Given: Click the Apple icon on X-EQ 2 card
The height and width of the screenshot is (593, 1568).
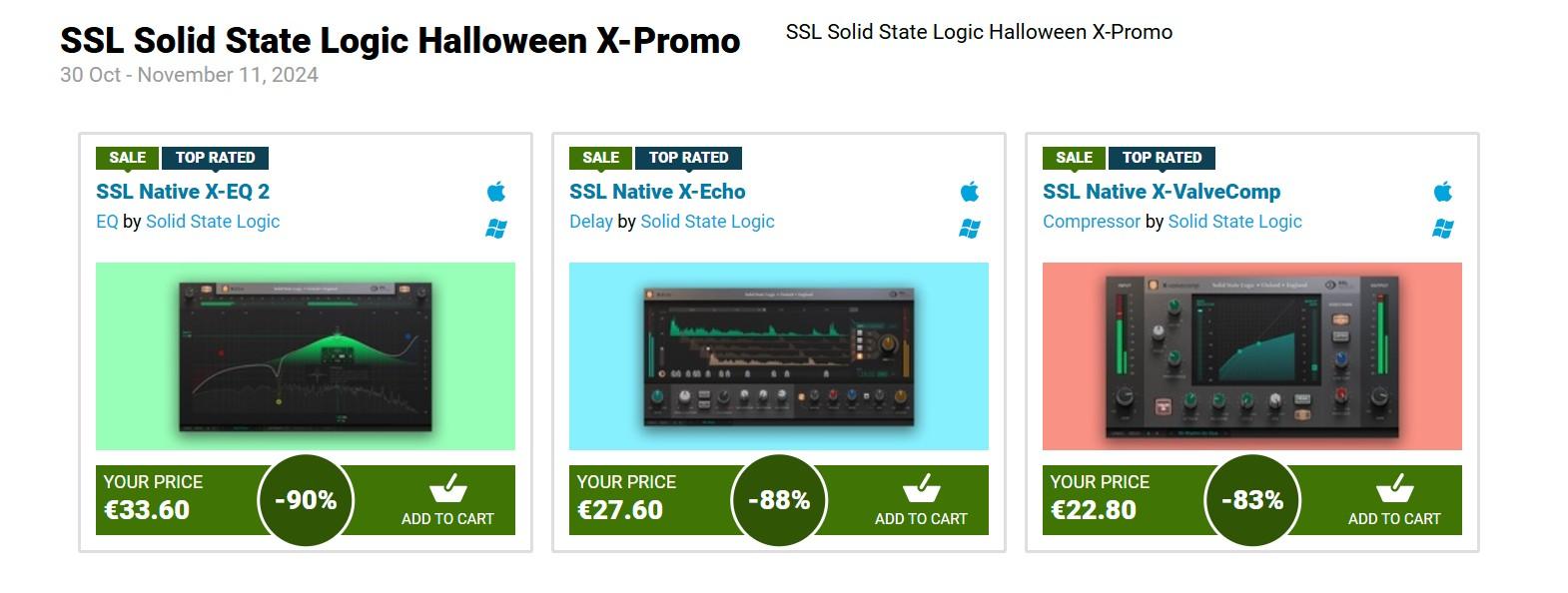Looking at the screenshot, I should (x=496, y=192).
